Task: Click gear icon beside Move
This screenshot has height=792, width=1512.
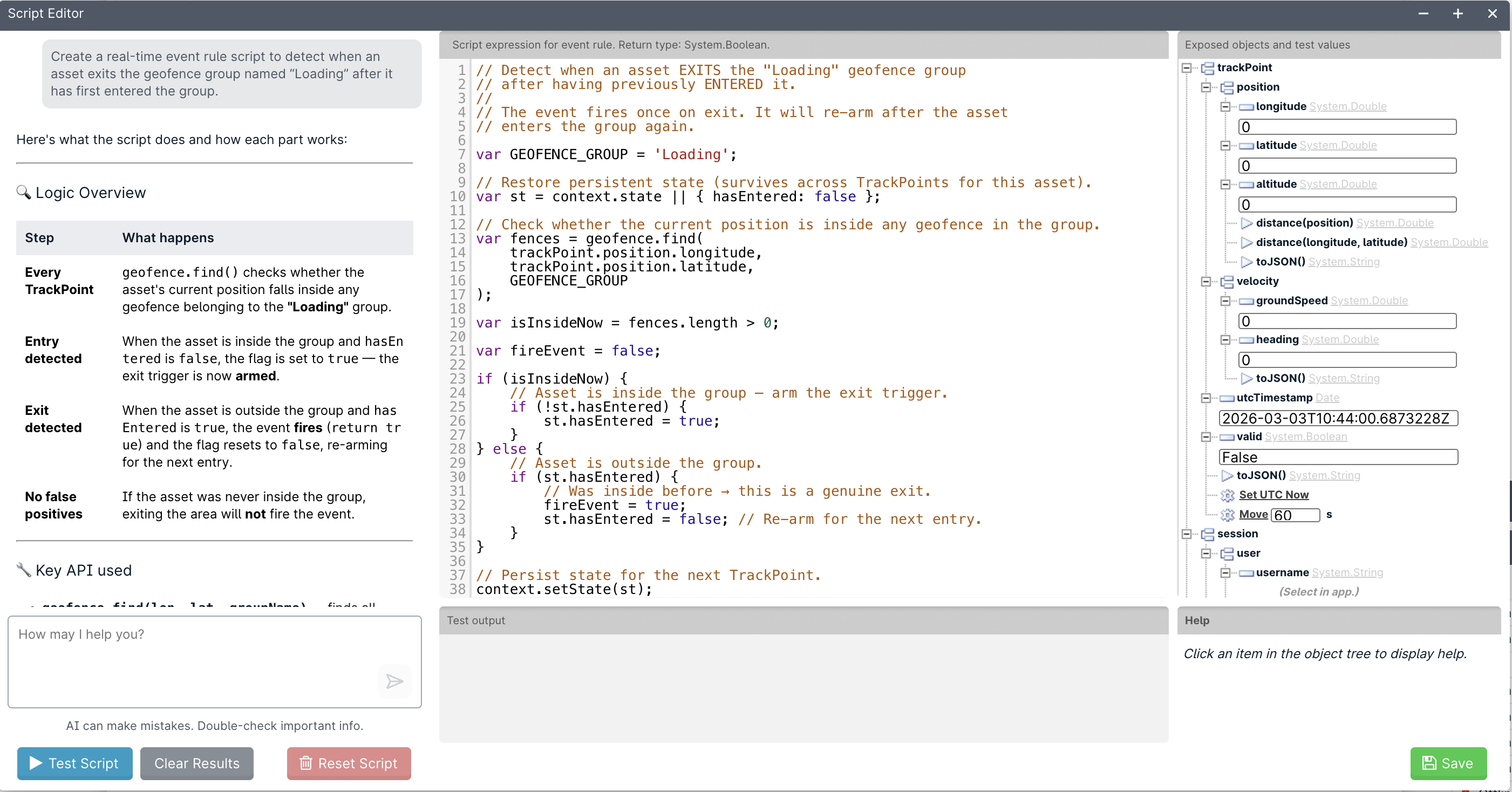Action: [1227, 515]
